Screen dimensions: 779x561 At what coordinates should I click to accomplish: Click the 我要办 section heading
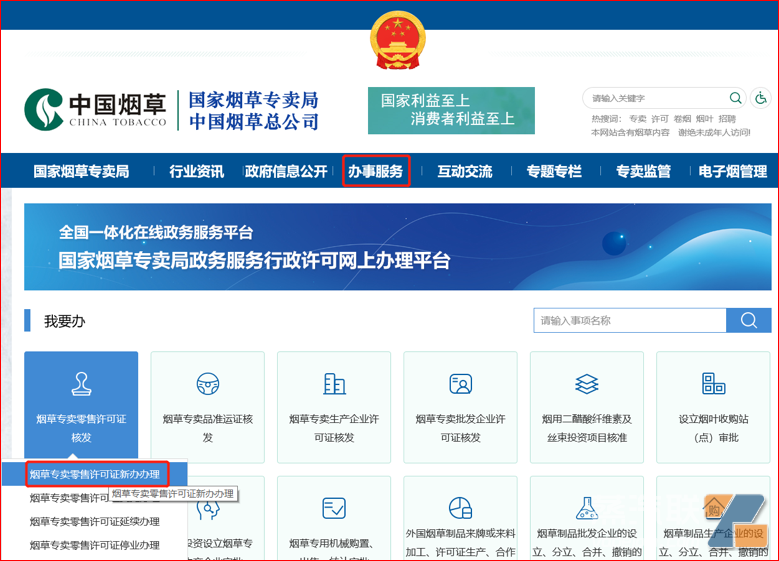pyautogui.click(x=65, y=321)
